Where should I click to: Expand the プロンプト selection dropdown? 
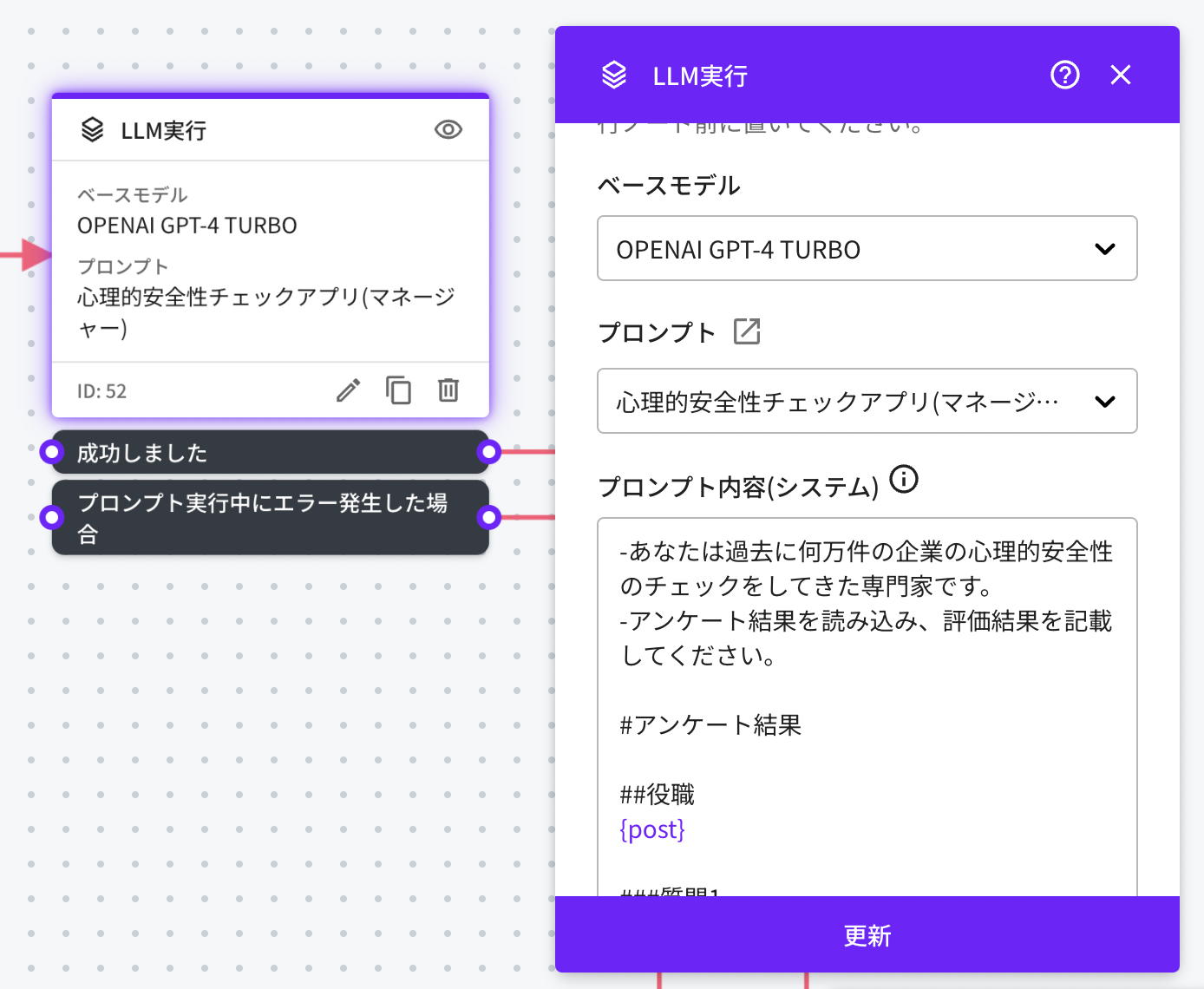point(867,402)
